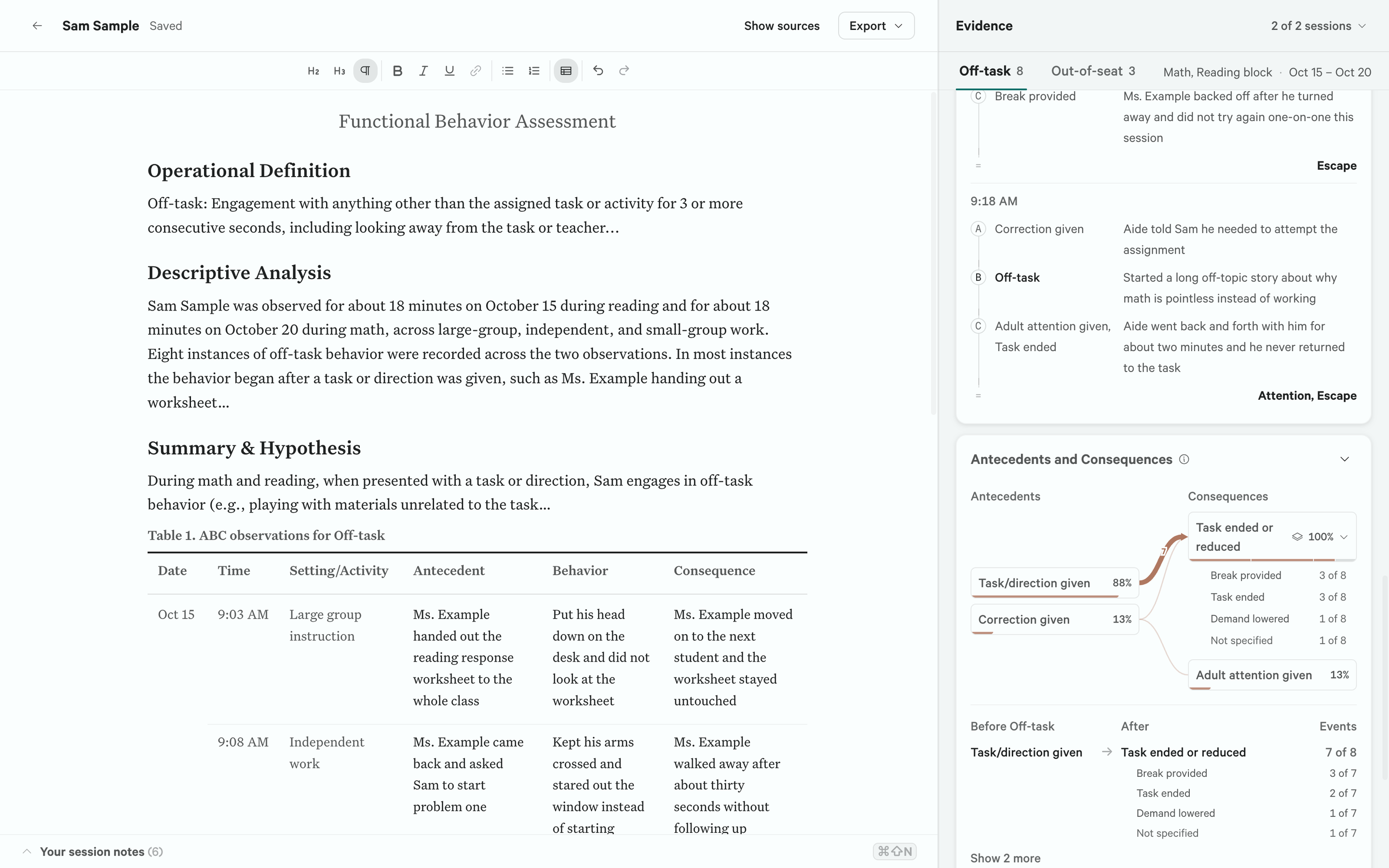Click the C Adult attention step marker
Viewport: 1389px width, 868px height.
tap(978, 326)
